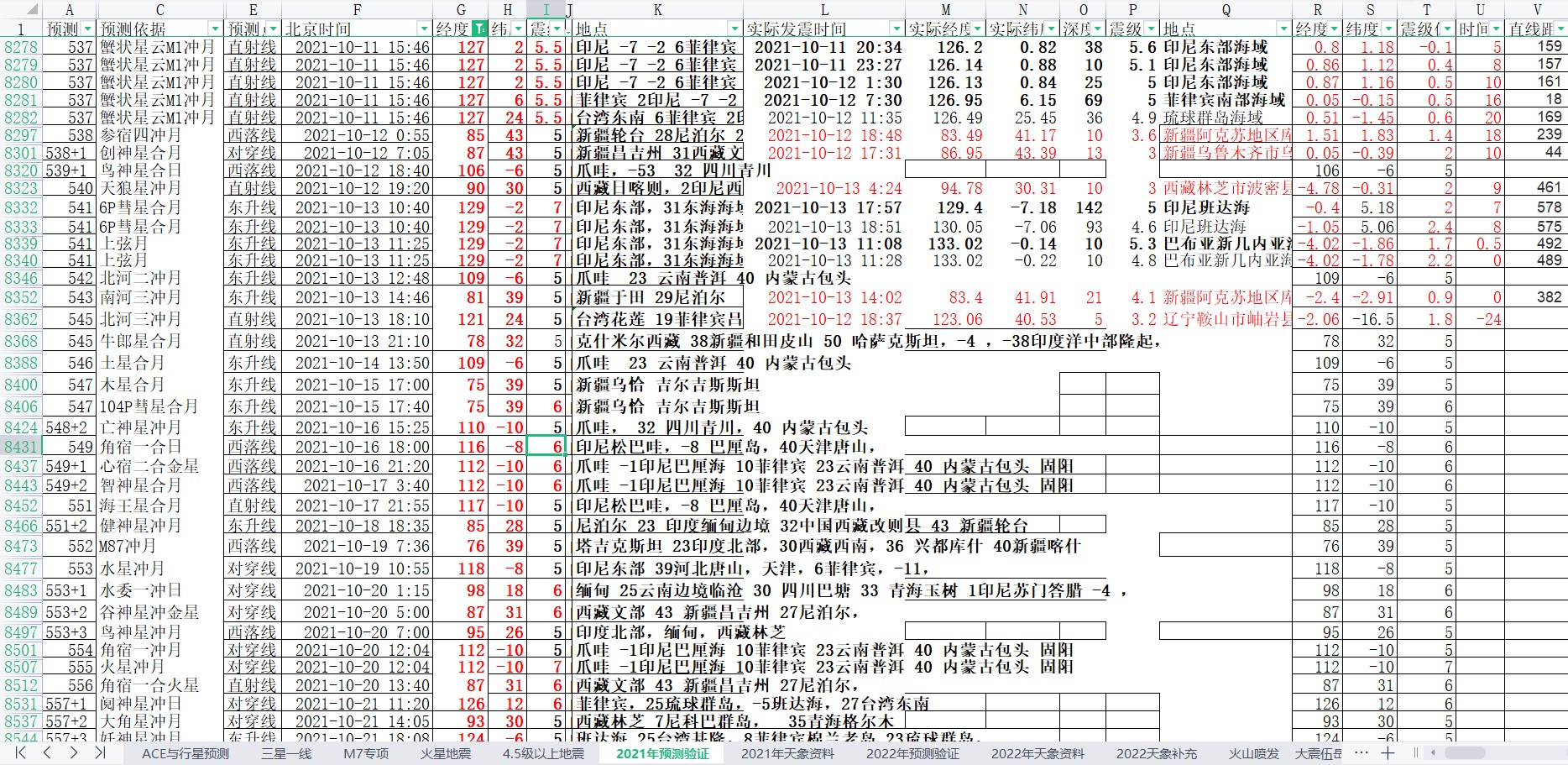Open filter dropdown for column T 震级
This screenshot has width=1568, height=765.
(x=1447, y=29)
